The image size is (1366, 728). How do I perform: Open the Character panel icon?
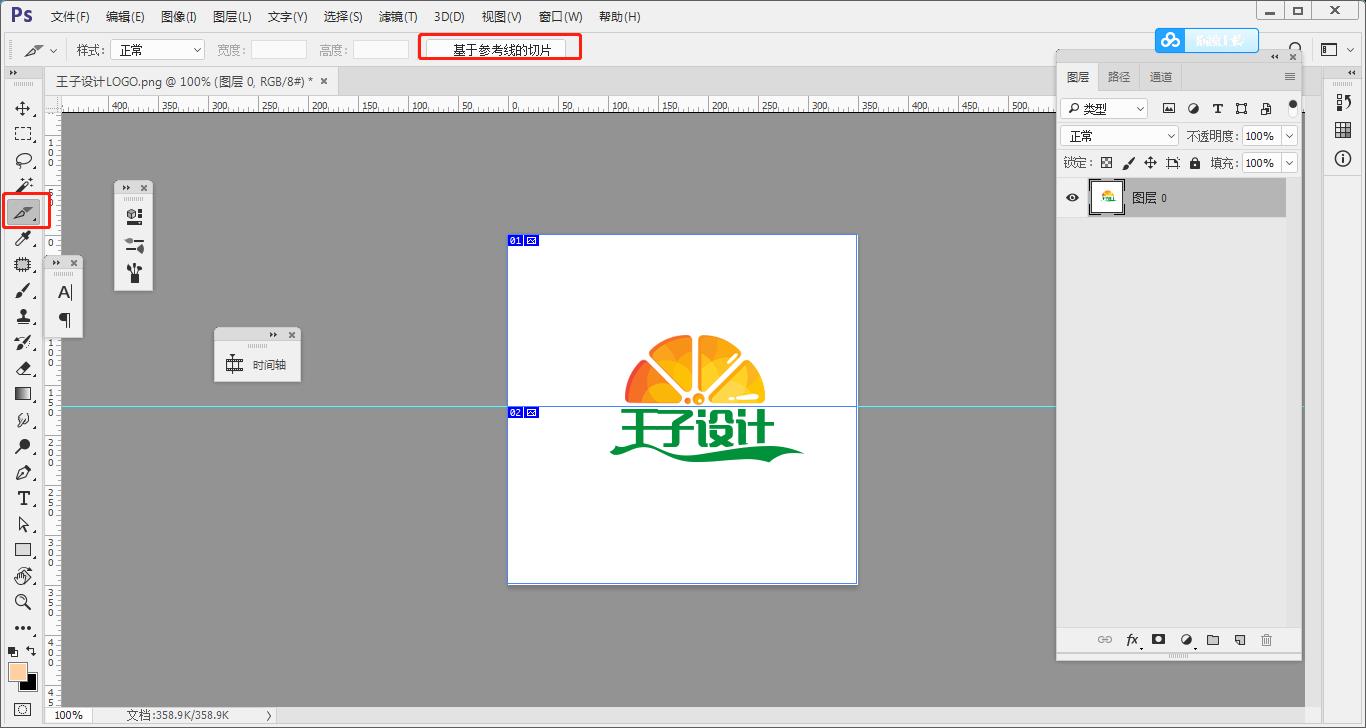click(x=65, y=292)
